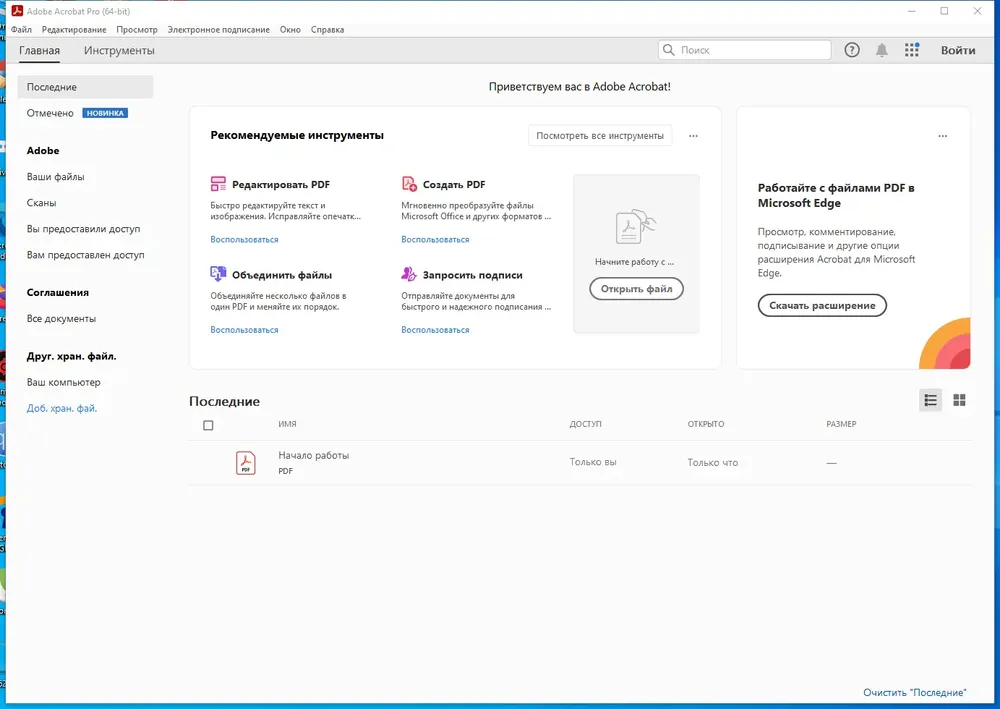Open the Просмотр menu
The height and width of the screenshot is (709, 1000).
136,29
